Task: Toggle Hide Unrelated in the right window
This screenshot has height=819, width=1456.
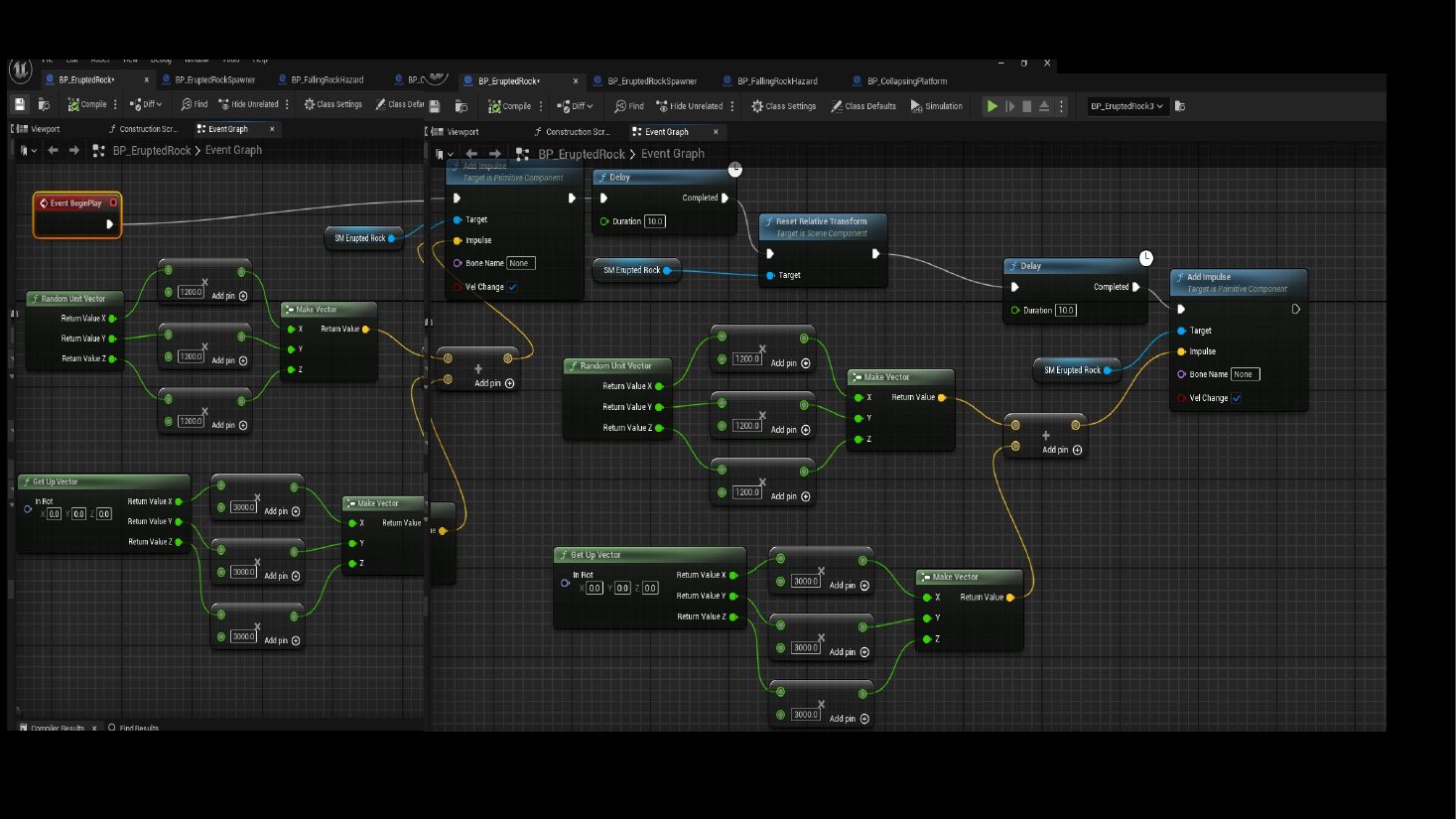Action: 689,106
